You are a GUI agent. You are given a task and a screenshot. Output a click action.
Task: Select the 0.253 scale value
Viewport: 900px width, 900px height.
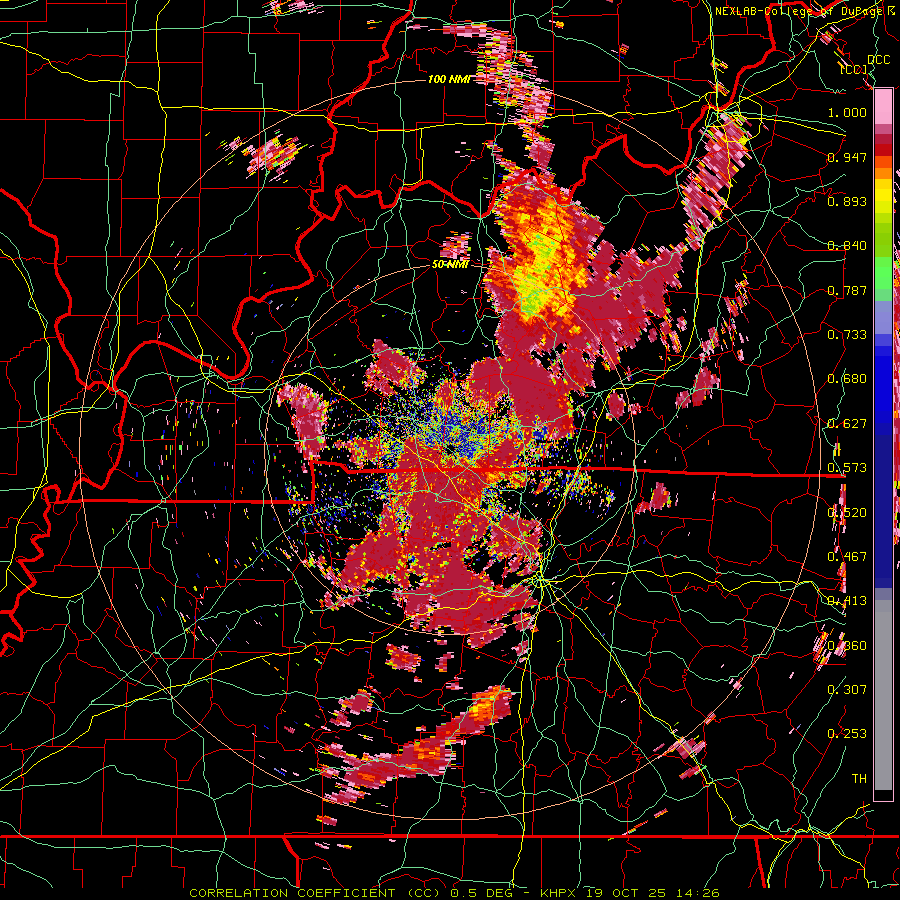pyautogui.click(x=847, y=734)
